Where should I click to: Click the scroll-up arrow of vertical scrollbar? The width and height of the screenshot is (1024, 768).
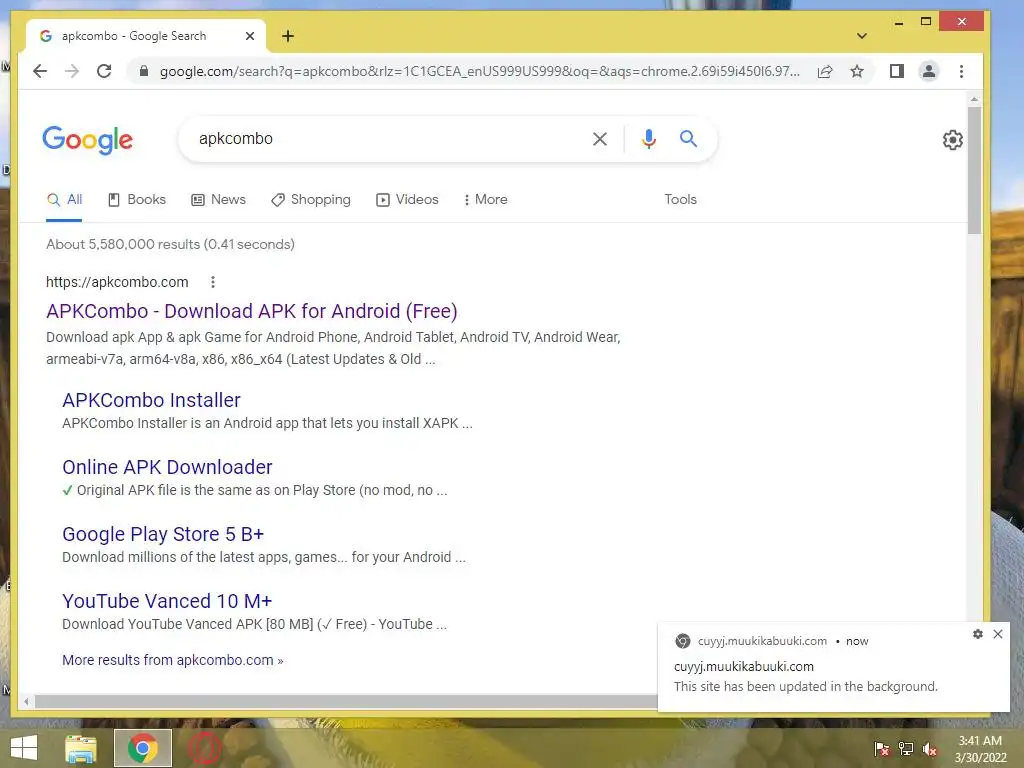click(974, 100)
